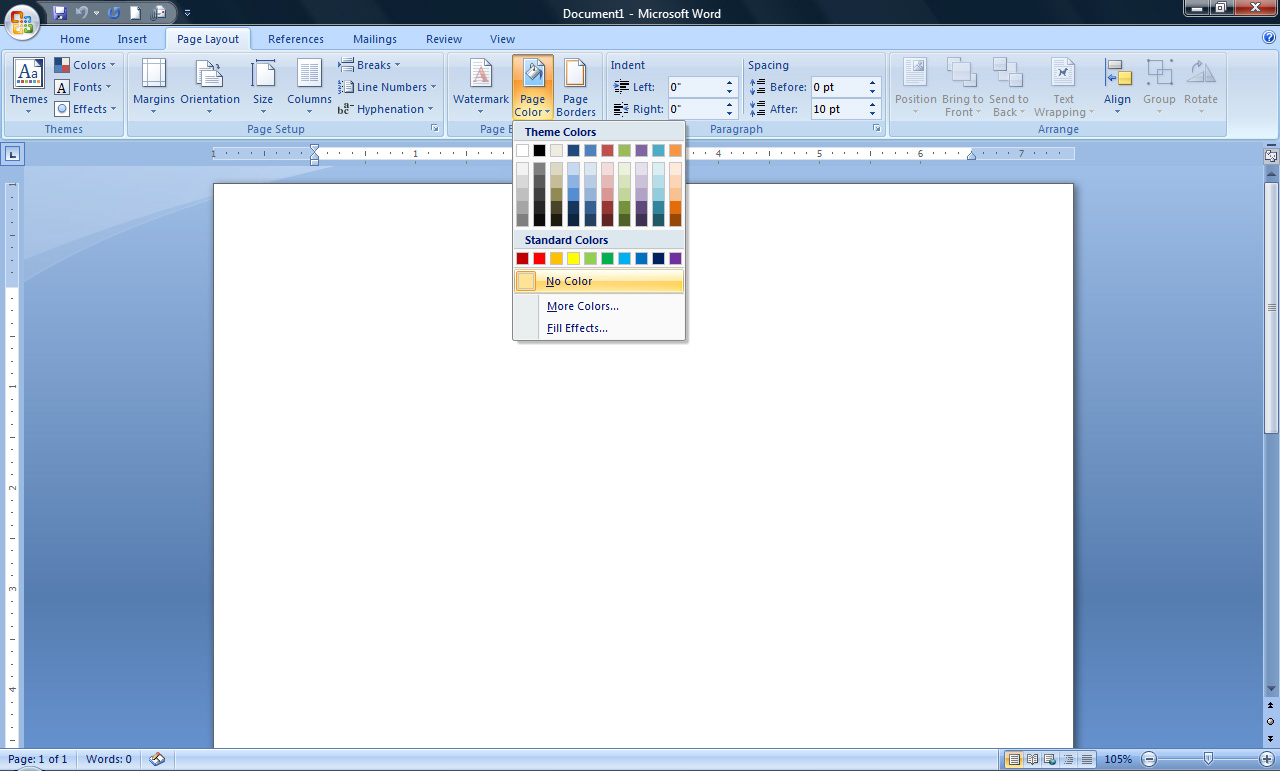Open the Margins dropdown
The image size is (1280, 771).
pyautogui.click(x=153, y=86)
